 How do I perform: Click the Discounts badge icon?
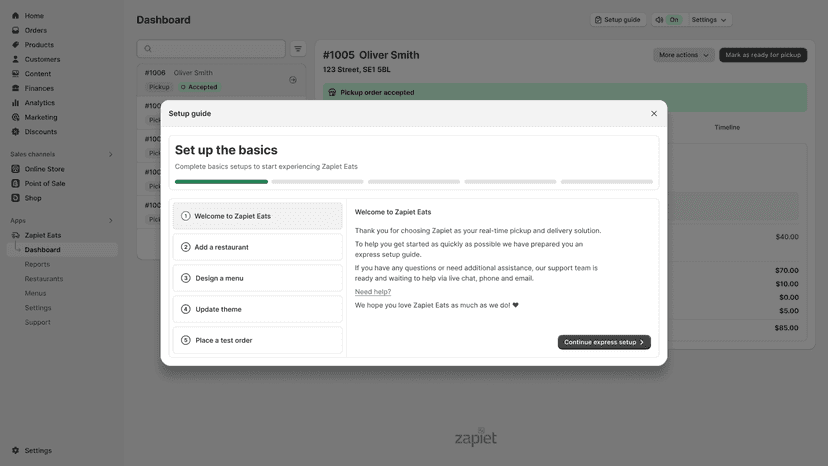click(15, 132)
